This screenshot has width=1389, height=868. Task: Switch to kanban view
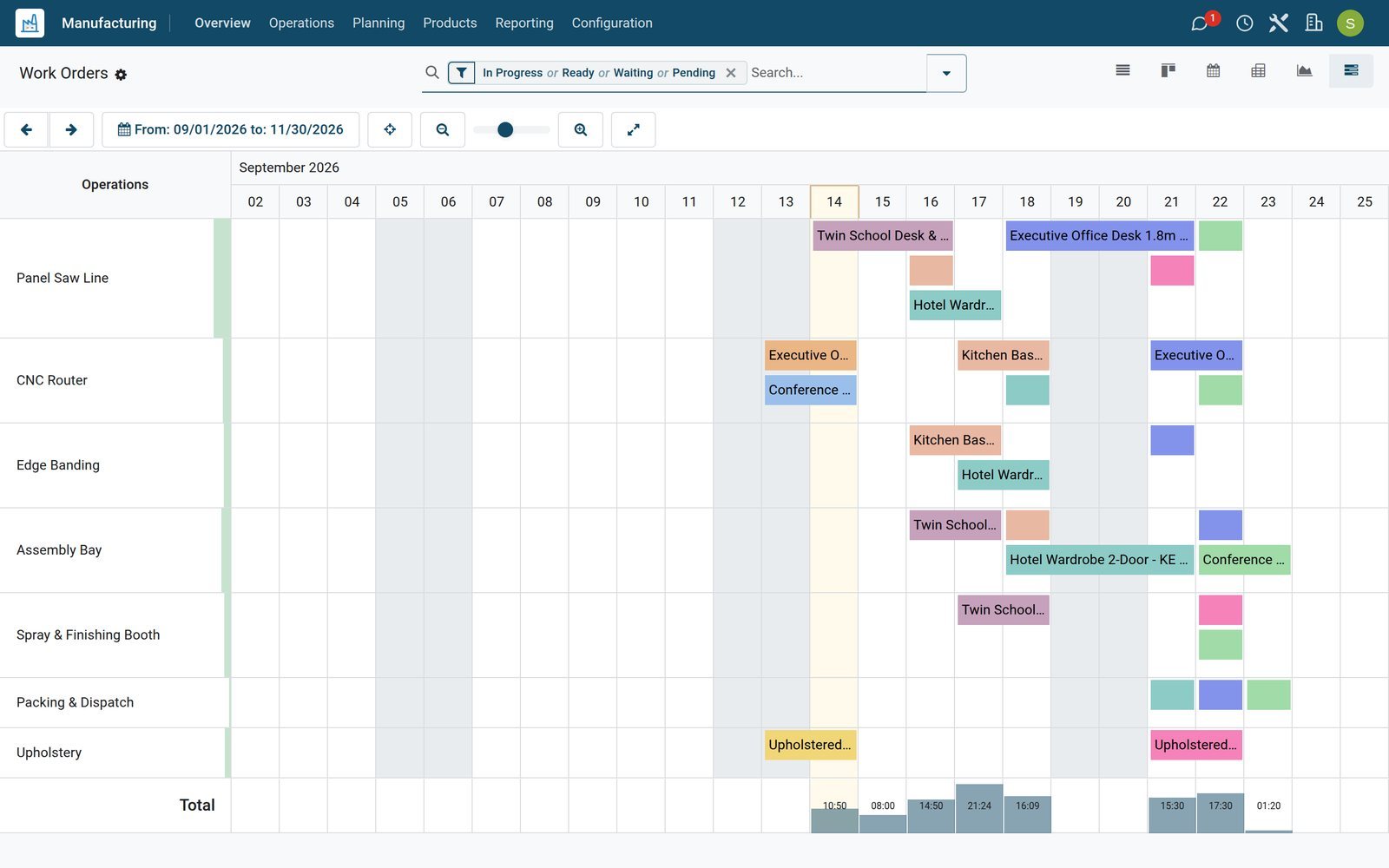(1168, 71)
